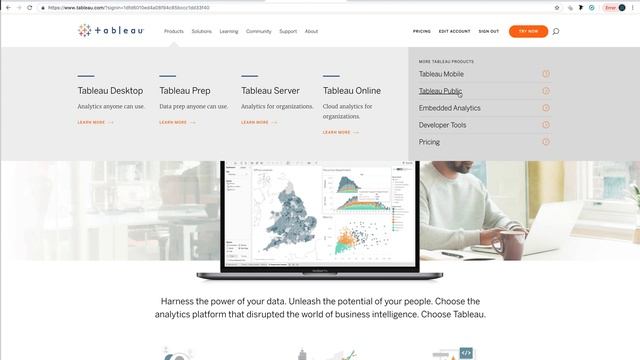
Task: Select Developer Tools
Action: click(442, 125)
